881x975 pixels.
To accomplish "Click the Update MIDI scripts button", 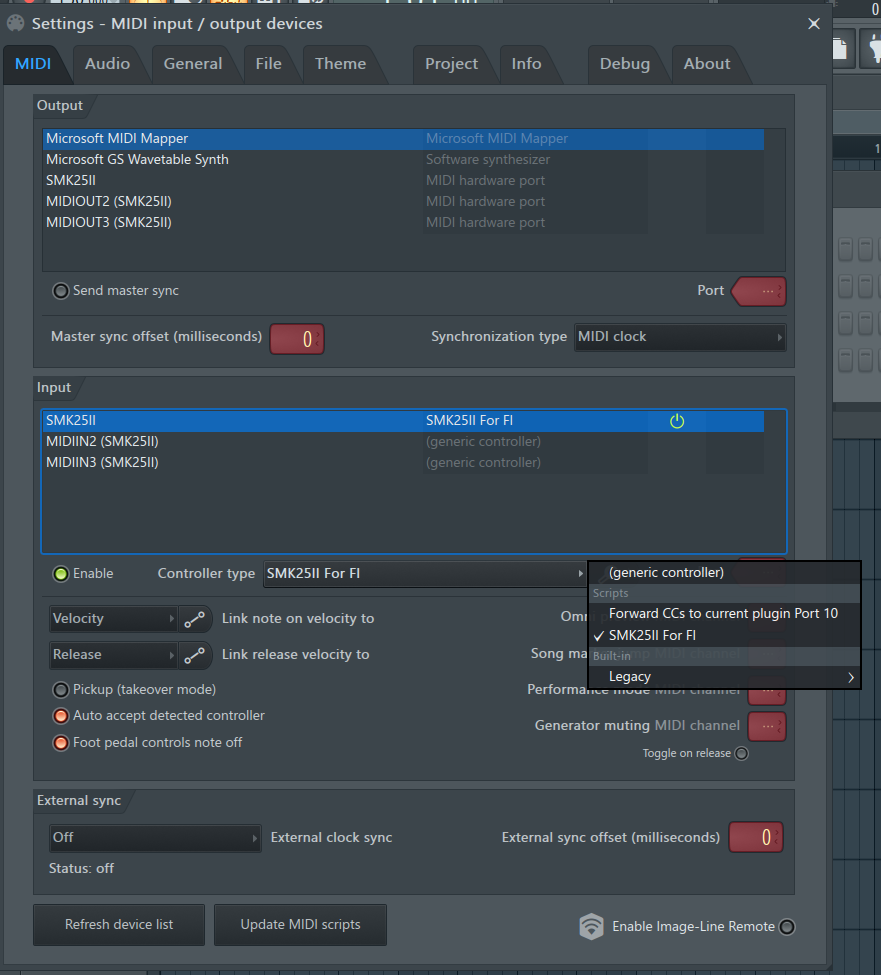I will tap(300, 925).
